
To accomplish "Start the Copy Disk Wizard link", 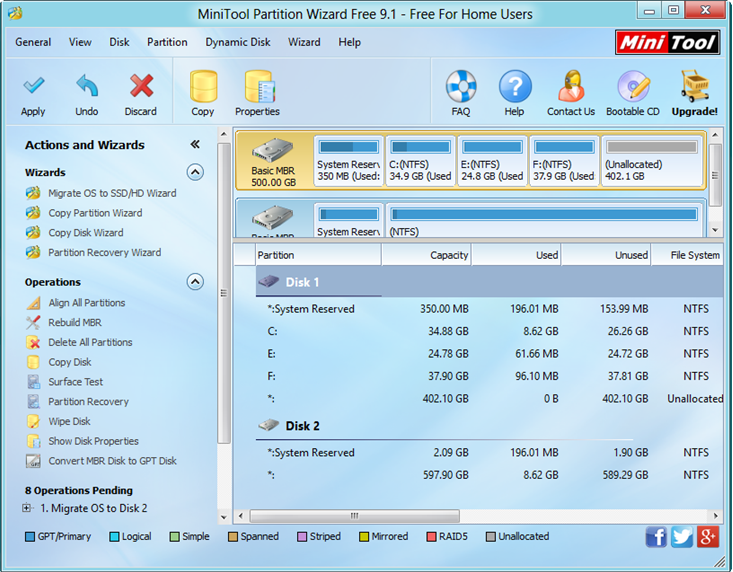I will click(x=86, y=233).
